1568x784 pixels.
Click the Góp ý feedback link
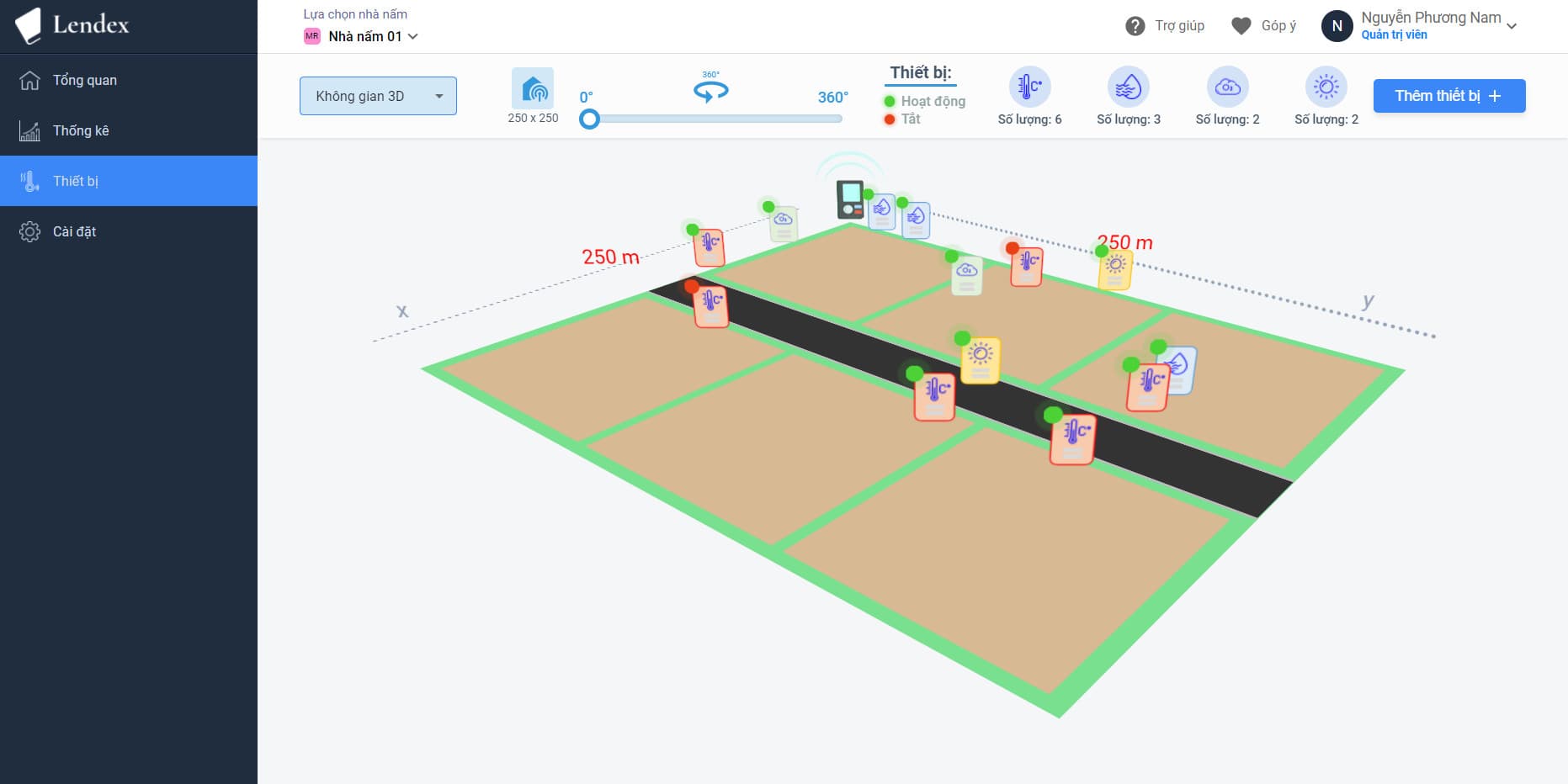[x=1263, y=26]
